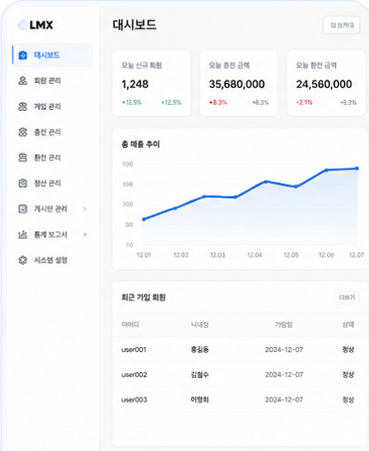Expand the 통계 보고서 chevron

tap(85, 235)
